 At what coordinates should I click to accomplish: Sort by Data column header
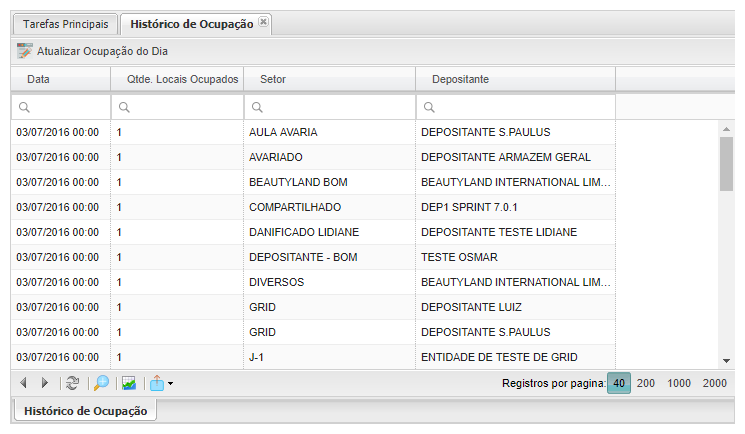[38, 79]
